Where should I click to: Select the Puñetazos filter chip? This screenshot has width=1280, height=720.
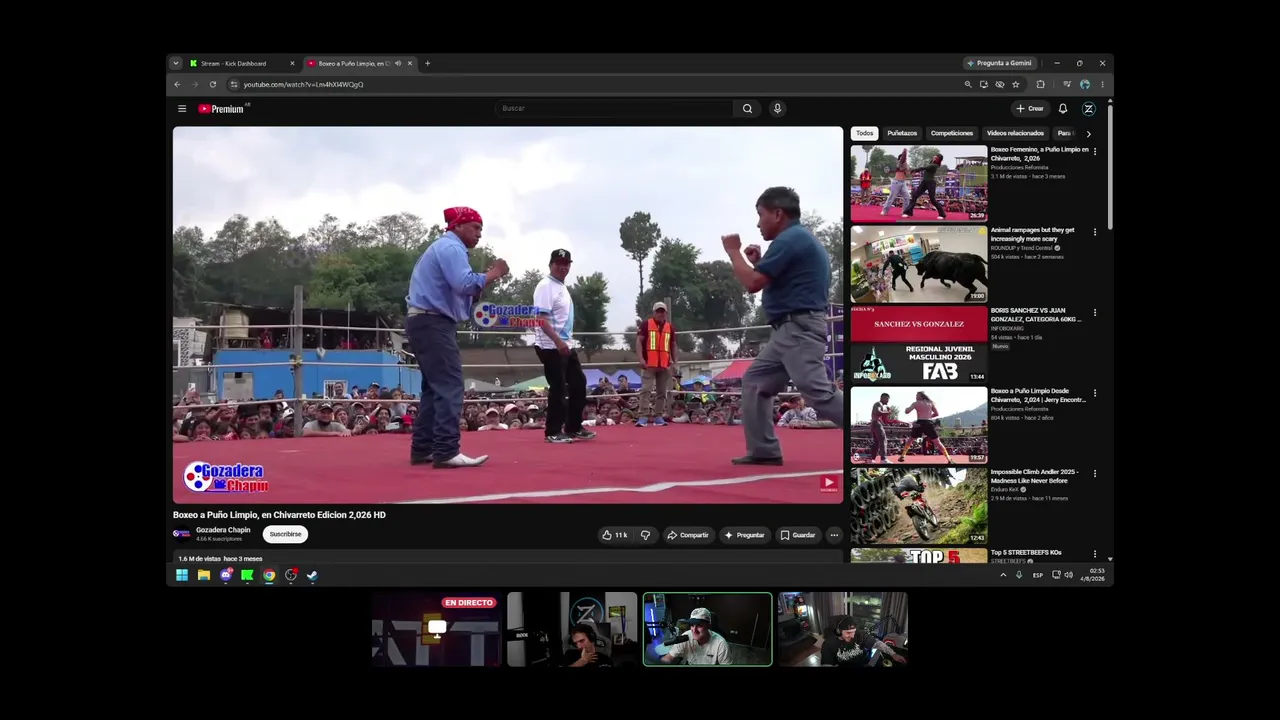click(x=902, y=133)
